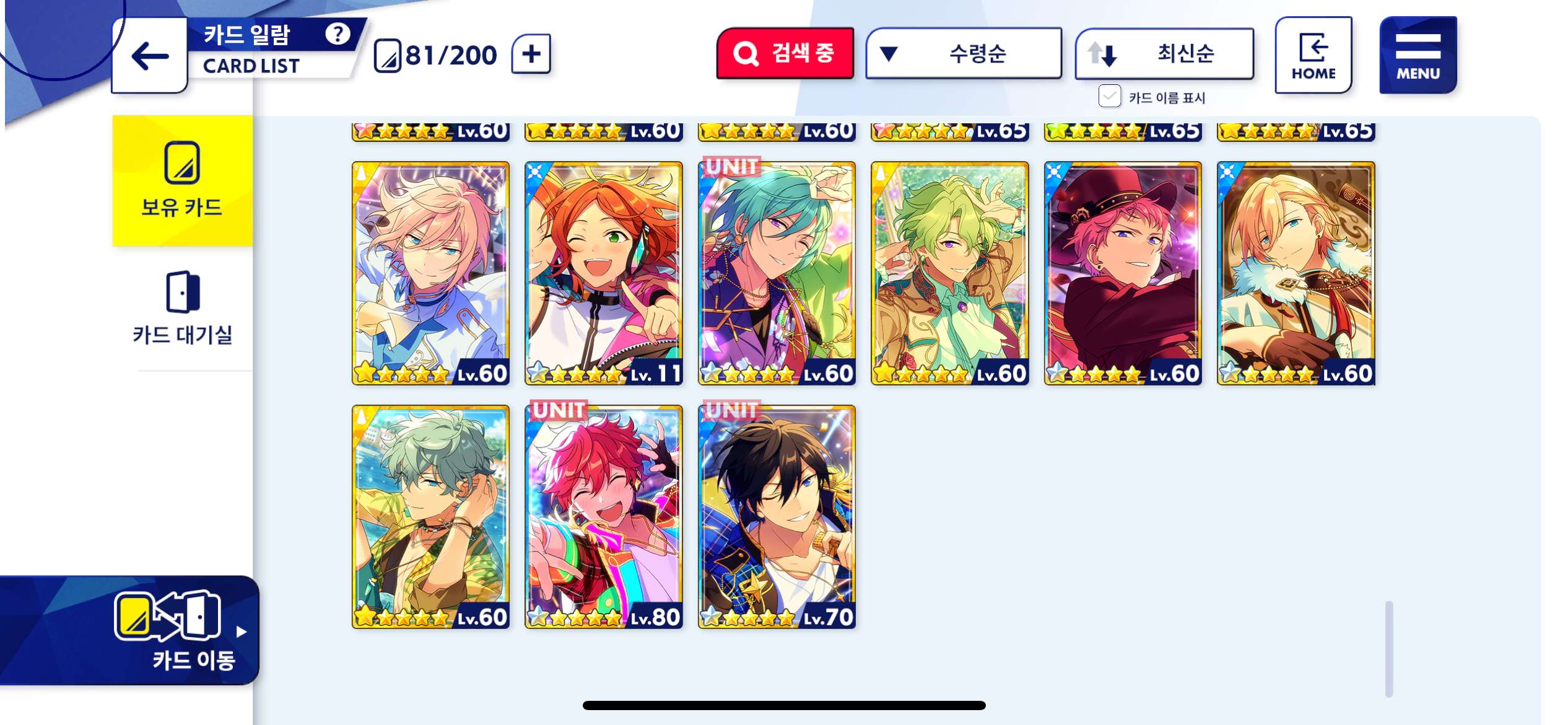Select the red-haired UNIT card Lv.80

pos(603,517)
